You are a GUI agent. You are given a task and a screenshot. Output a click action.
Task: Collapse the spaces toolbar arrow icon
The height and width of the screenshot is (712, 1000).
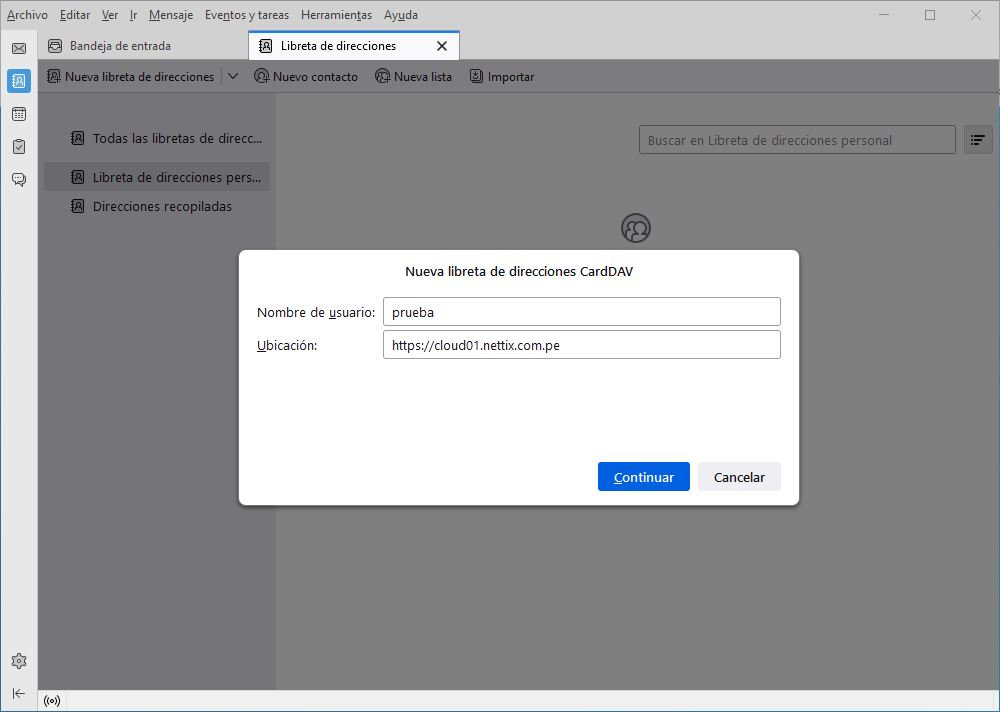(18, 693)
